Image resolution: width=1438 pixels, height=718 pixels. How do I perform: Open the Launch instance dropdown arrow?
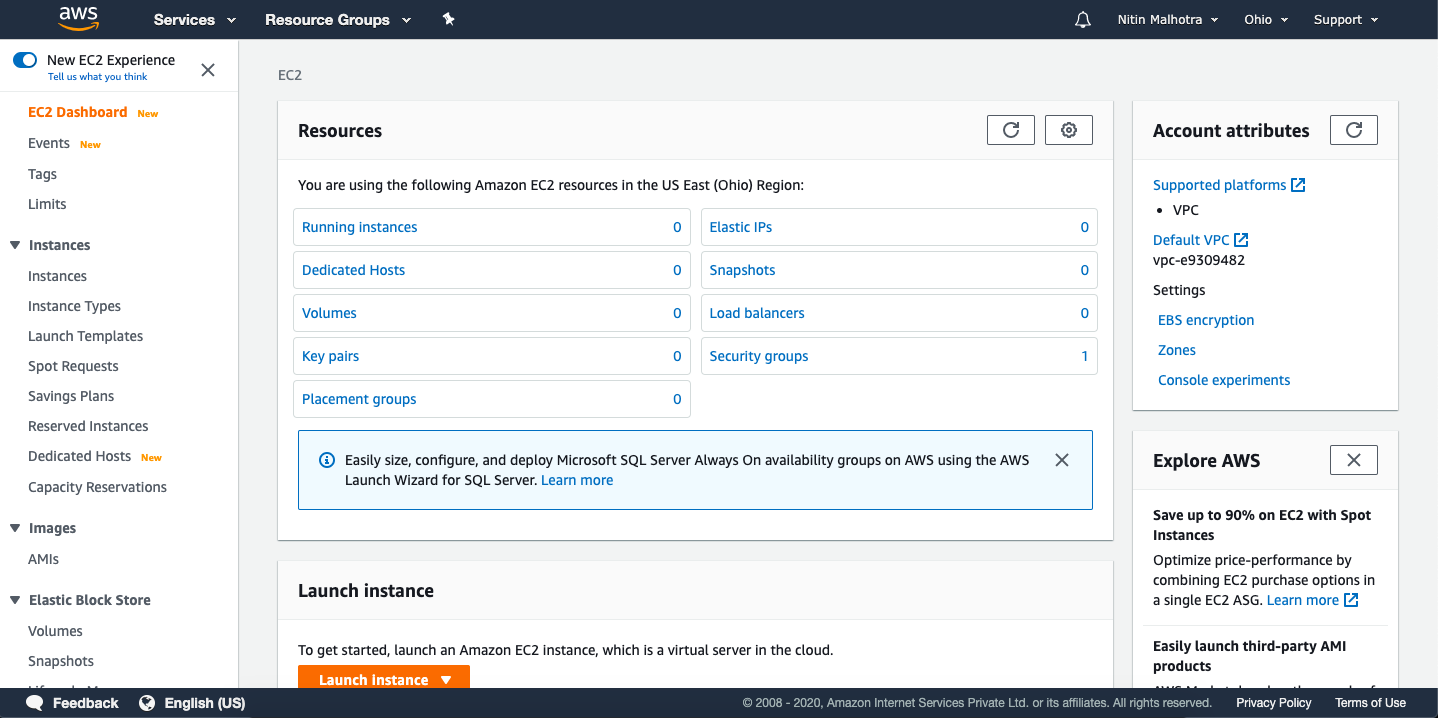[x=446, y=680]
